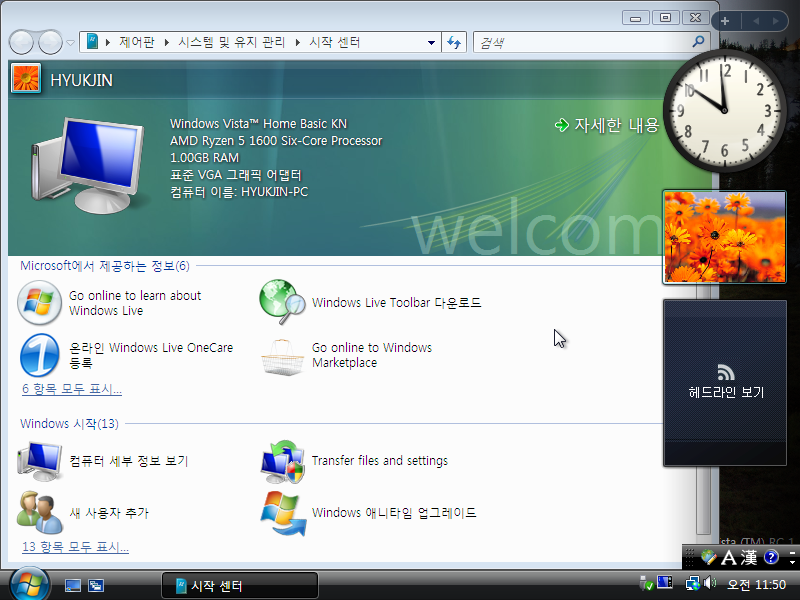Open the language bar options arrow
The image size is (800, 600).
pyautogui.click(x=792, y=562)
